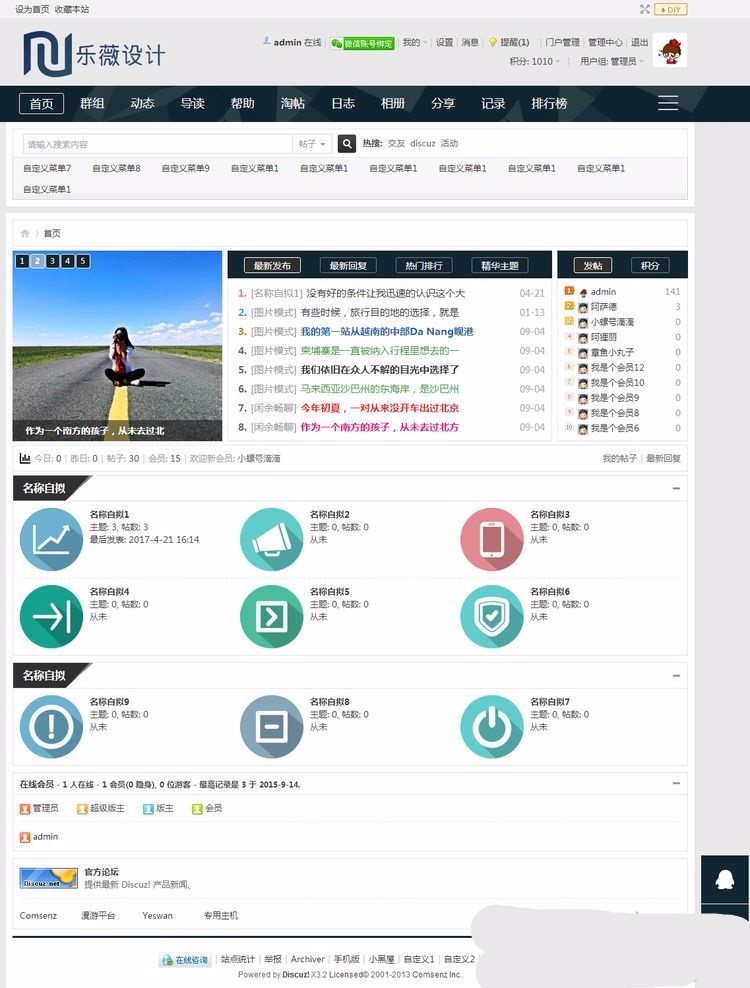Open the 名称自拟6 shield forum icon

tap(492, 616)
